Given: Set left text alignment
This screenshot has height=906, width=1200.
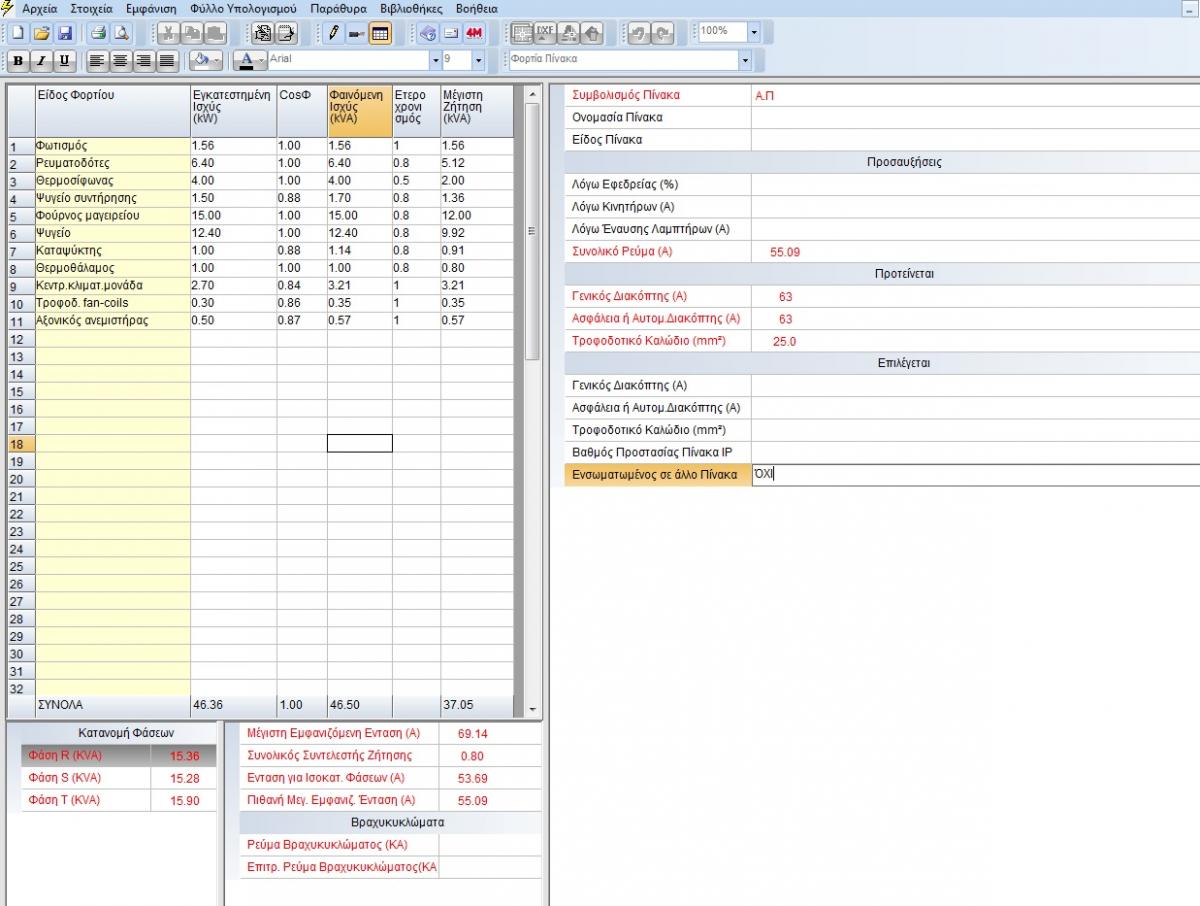Looking at the screenshot, I should [x=97, y=60].
